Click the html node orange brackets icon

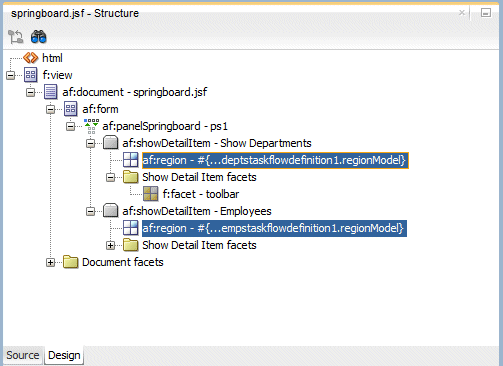(31, 58)
